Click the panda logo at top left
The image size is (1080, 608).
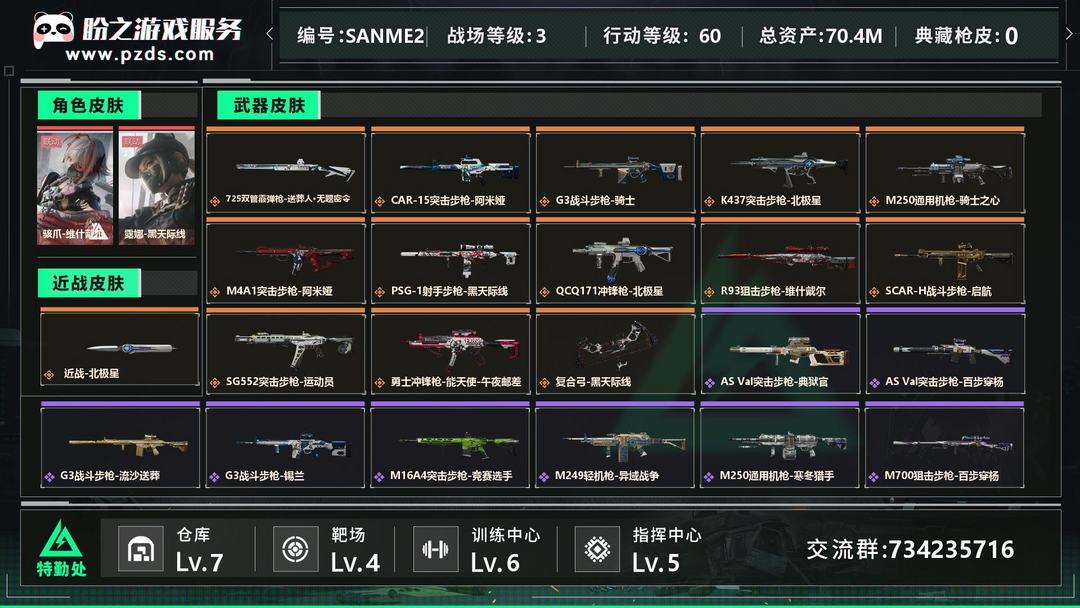53,30
